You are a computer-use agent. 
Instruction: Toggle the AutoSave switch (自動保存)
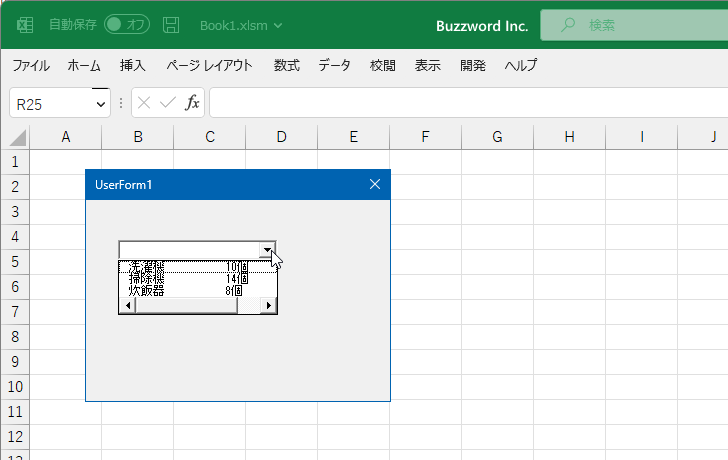tap(127, 25)
